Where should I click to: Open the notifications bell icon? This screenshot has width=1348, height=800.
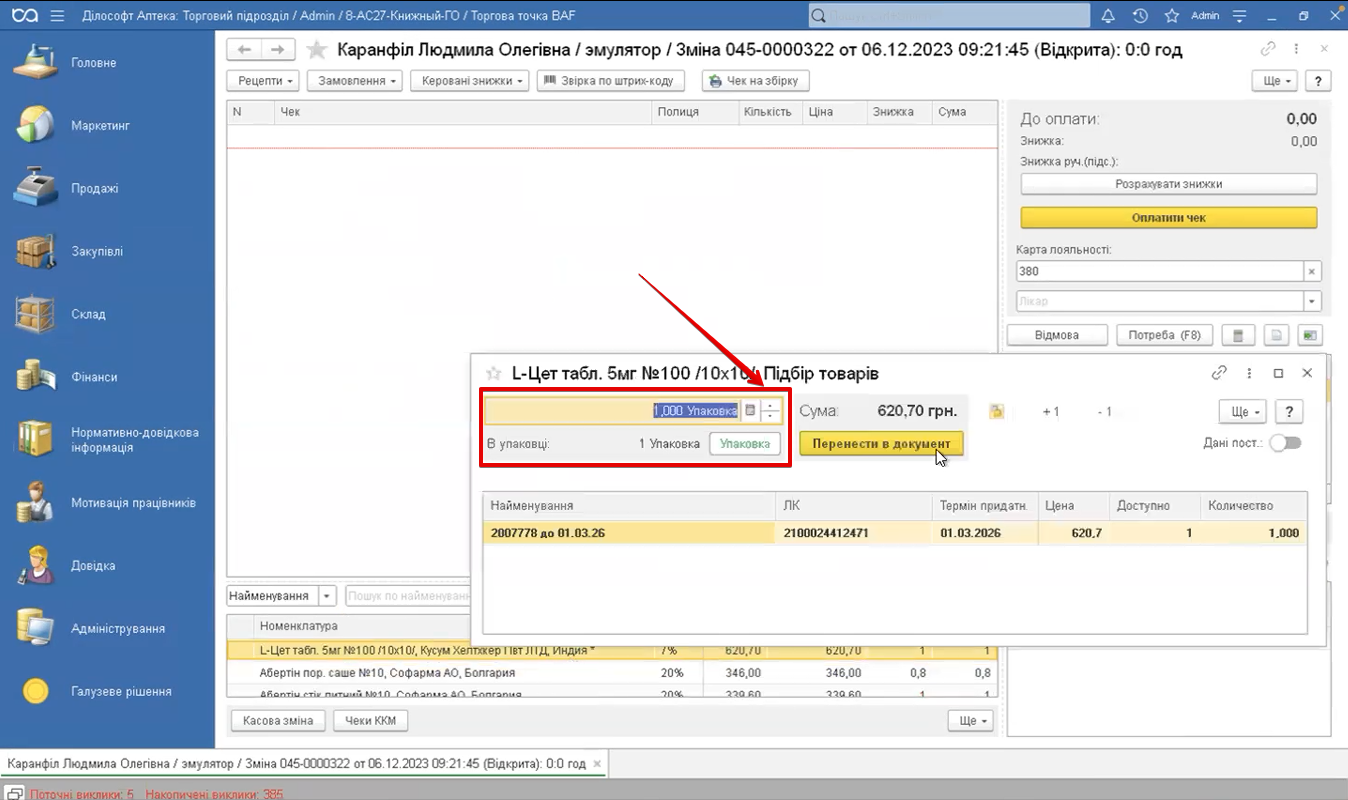pyautogui.click(x=1108, y=16)
